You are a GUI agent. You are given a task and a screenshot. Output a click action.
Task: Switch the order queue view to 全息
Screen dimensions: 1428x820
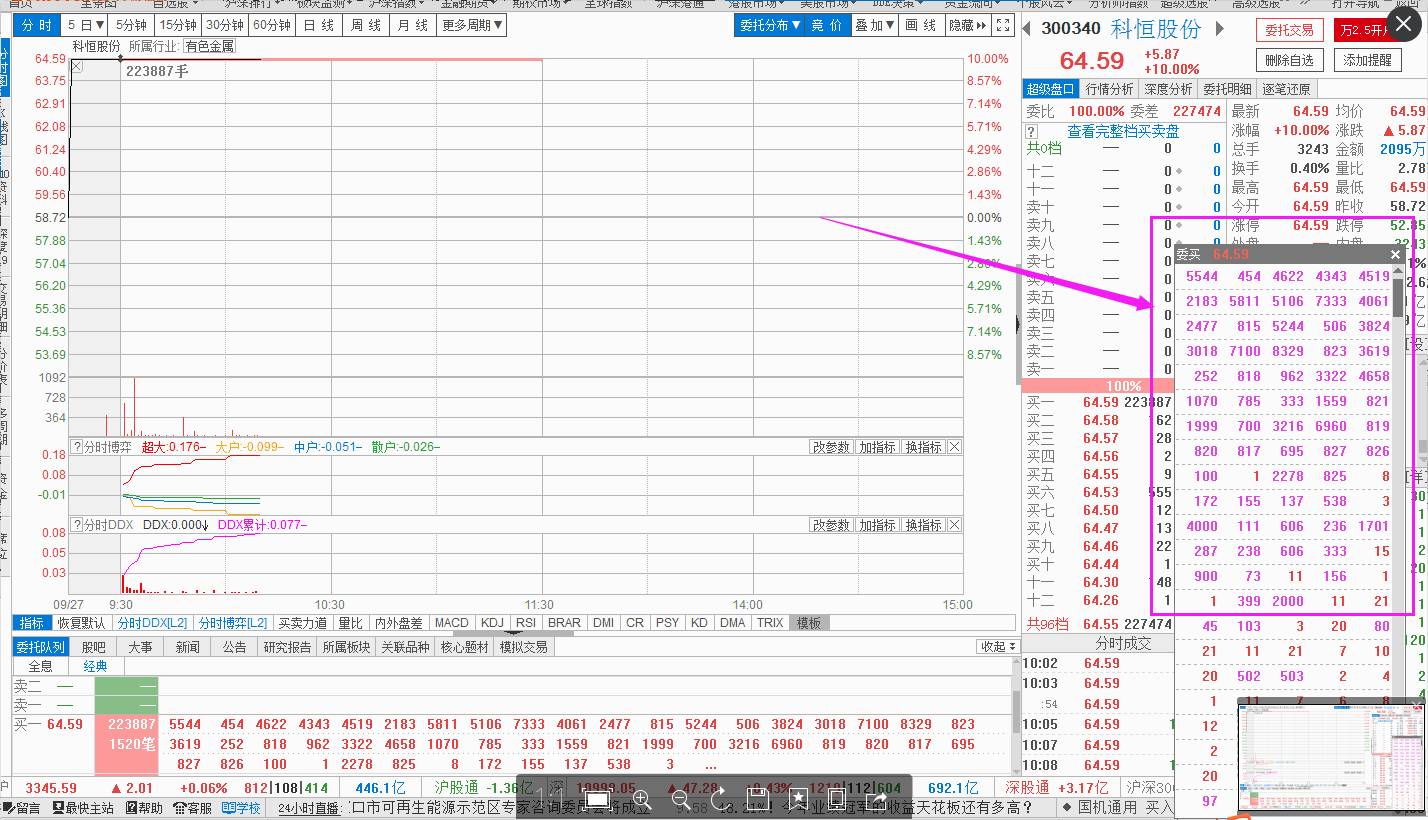pyautogui.click(x=40, y=666)
